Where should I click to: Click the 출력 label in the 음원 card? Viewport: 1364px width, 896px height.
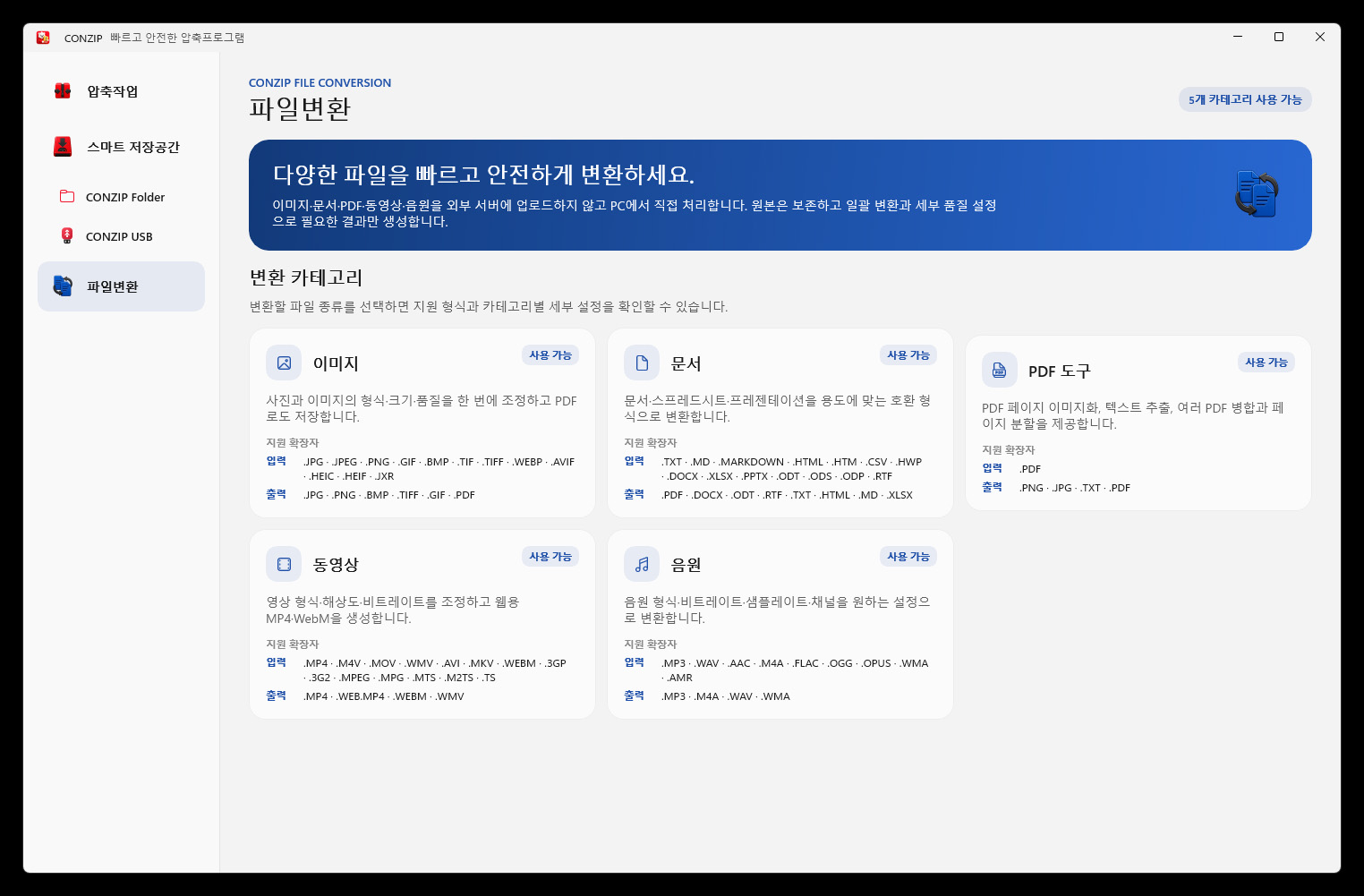pyautogui.click(x=635, y=695)
